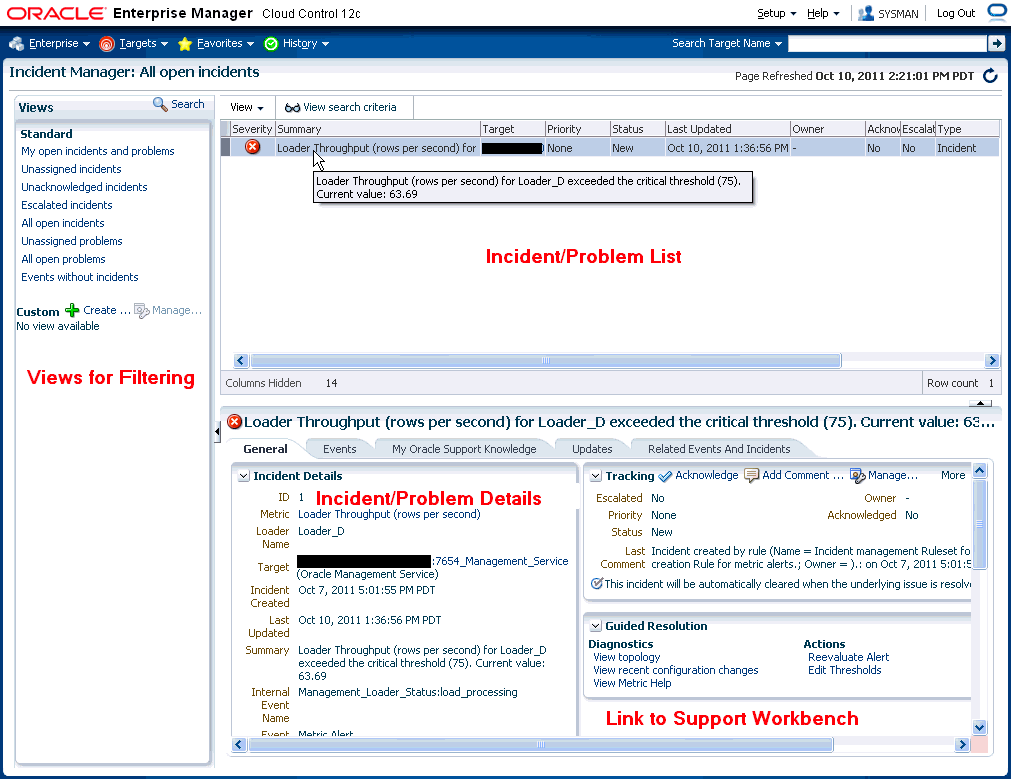Open Events without incidents view
The width and height of the screenshot is (1011, 779).
click(x=79, y=277)
